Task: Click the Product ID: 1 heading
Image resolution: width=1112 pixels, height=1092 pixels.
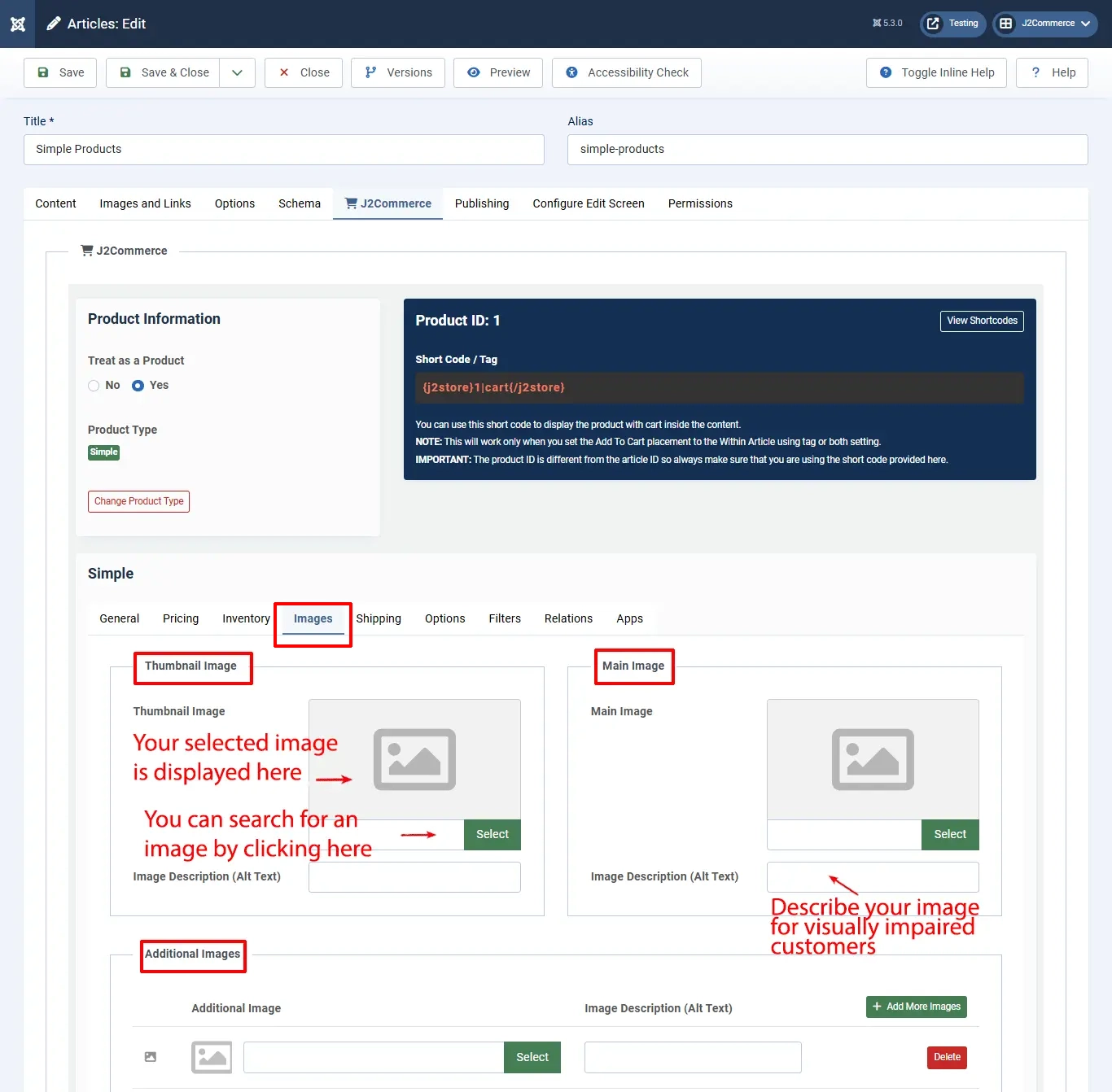Action: point(457,321)
